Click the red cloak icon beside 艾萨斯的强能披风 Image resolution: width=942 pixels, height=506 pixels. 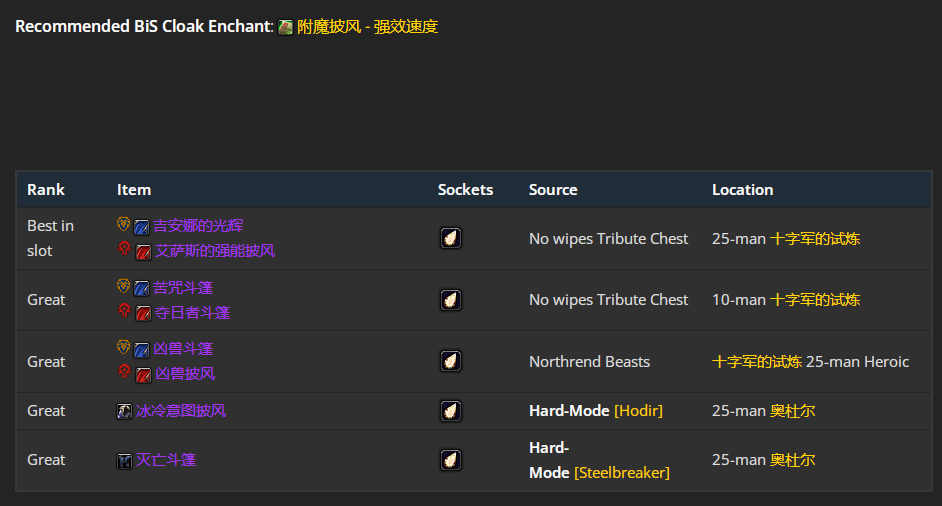pos(143,251)
